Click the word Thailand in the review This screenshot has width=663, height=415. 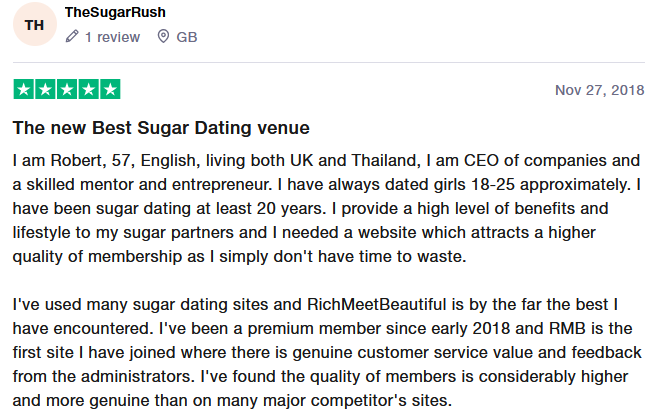point(386,161)
